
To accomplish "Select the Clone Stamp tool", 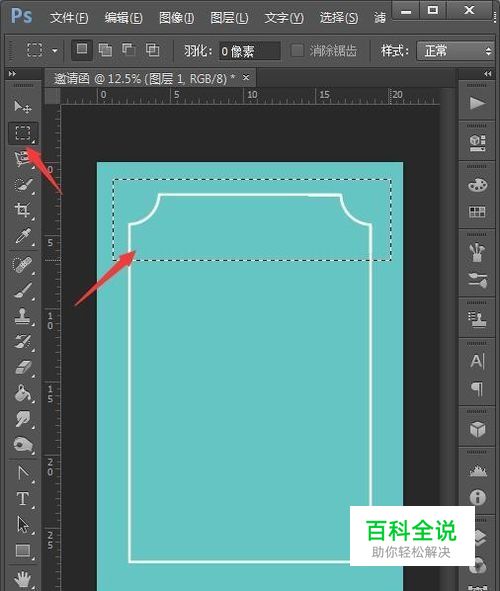I will coord(23,316).
